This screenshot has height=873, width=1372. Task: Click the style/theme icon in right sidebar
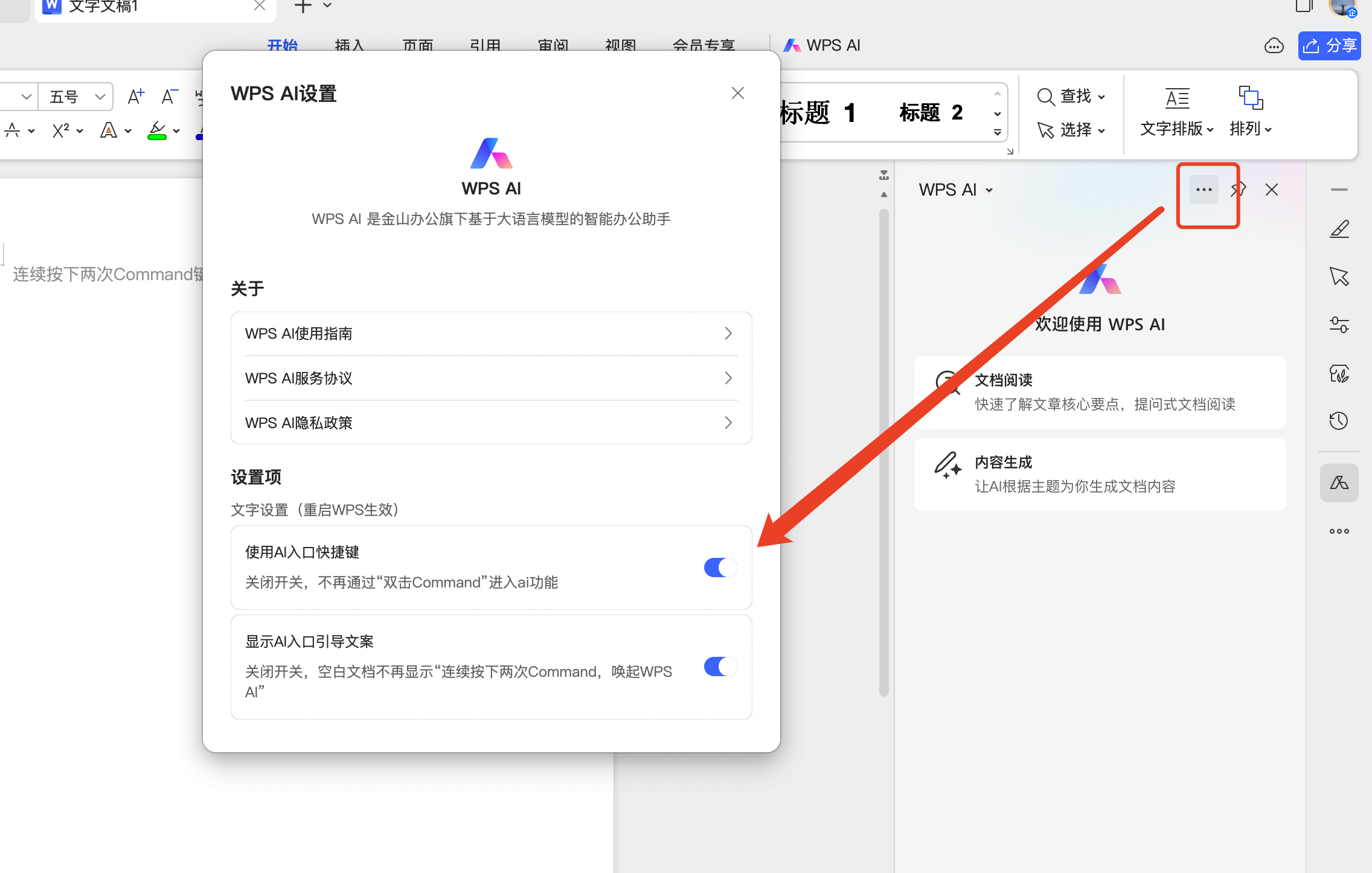1339,373
